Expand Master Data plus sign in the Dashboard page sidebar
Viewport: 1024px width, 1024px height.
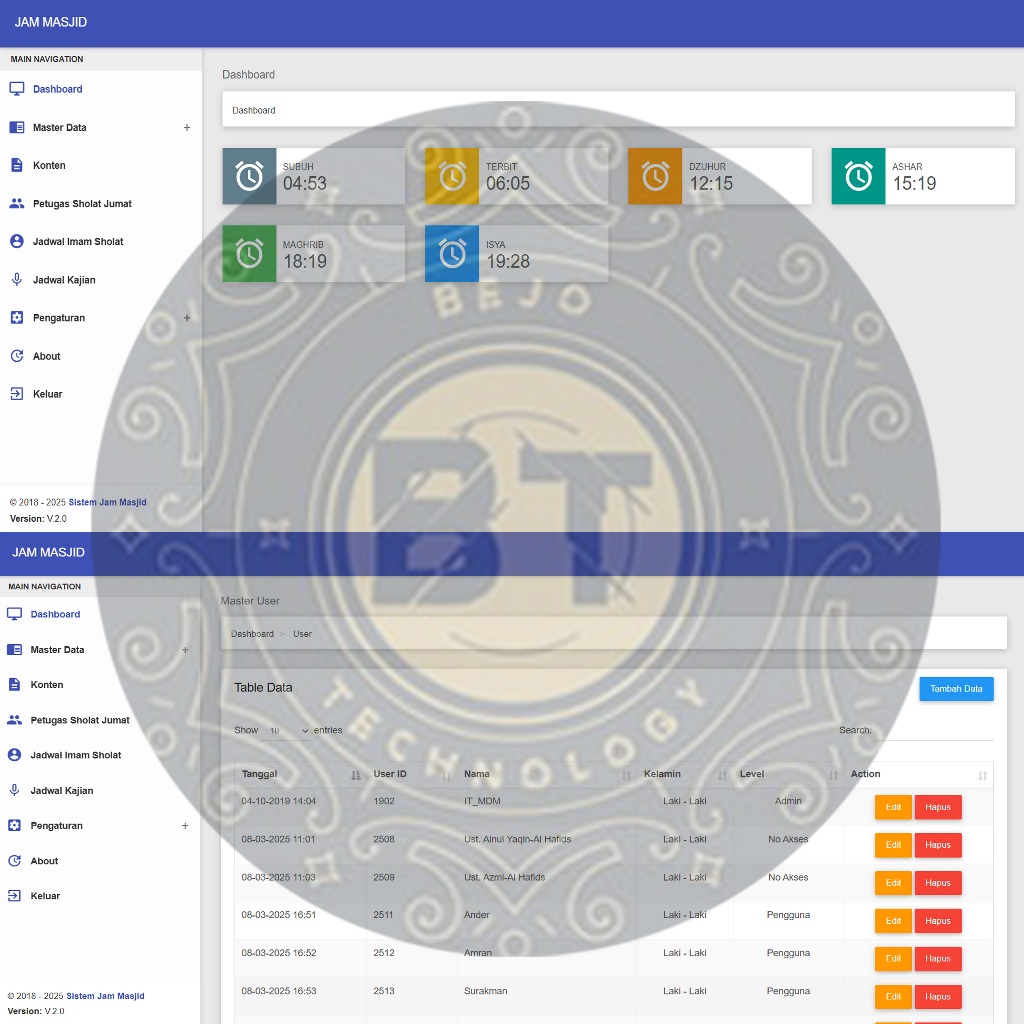pos(187,127)
